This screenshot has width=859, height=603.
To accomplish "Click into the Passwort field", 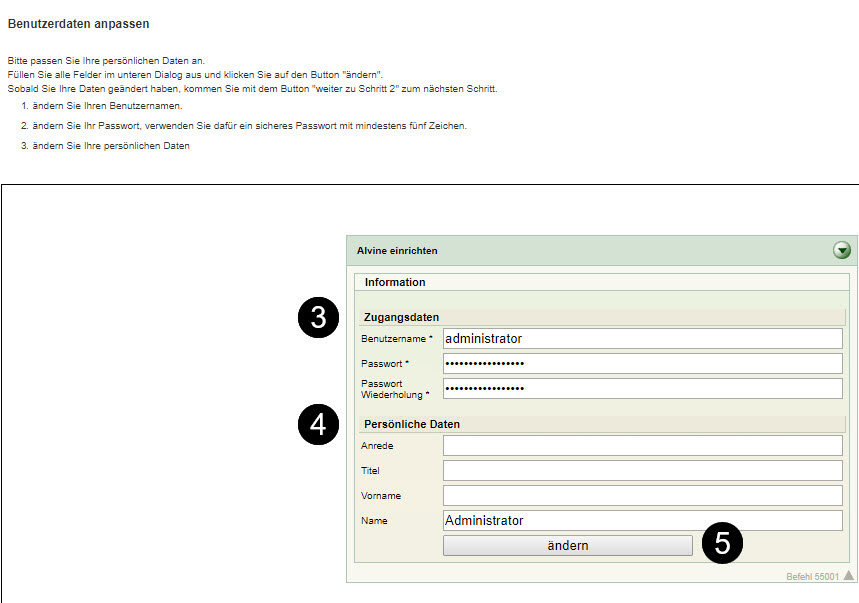I will click(x=642, y=363).
